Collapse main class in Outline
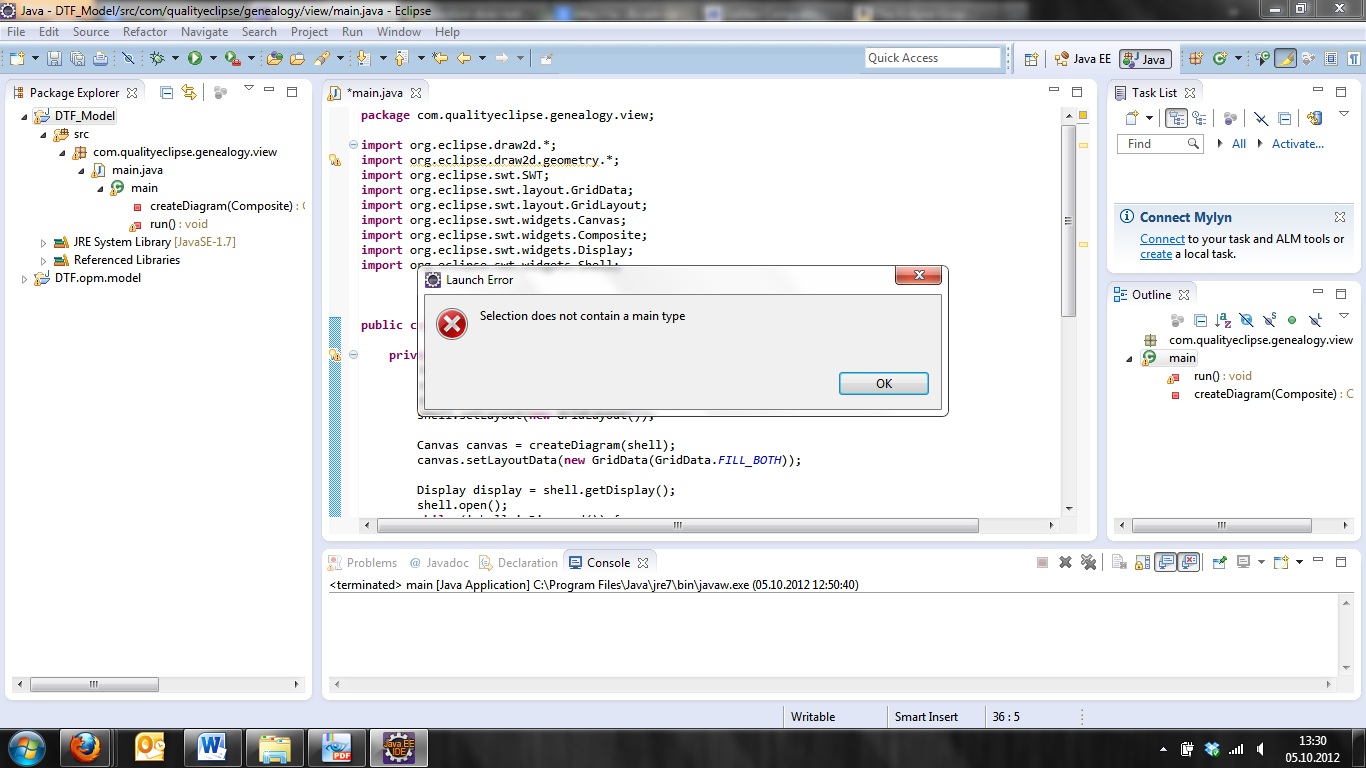1366x768 pixels. click(1130, 358)
